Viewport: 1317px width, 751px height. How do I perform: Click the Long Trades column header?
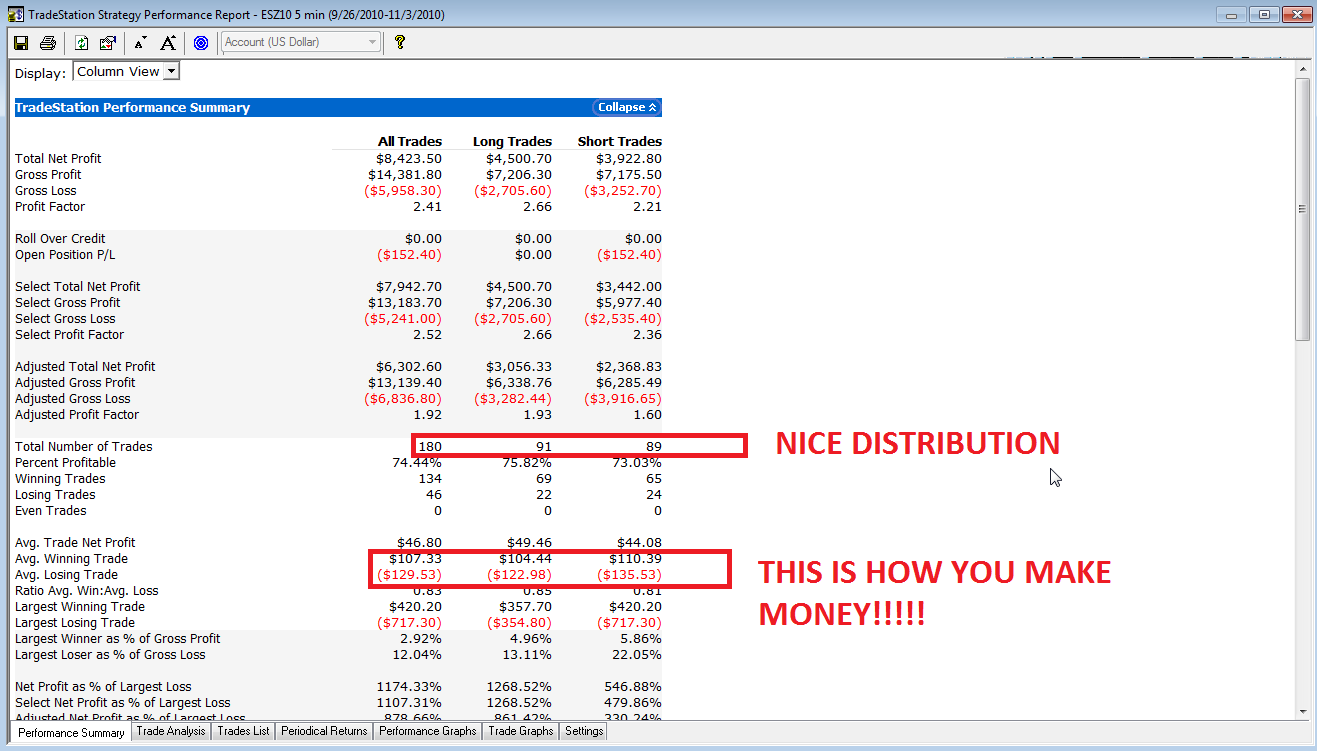[512, 142]
